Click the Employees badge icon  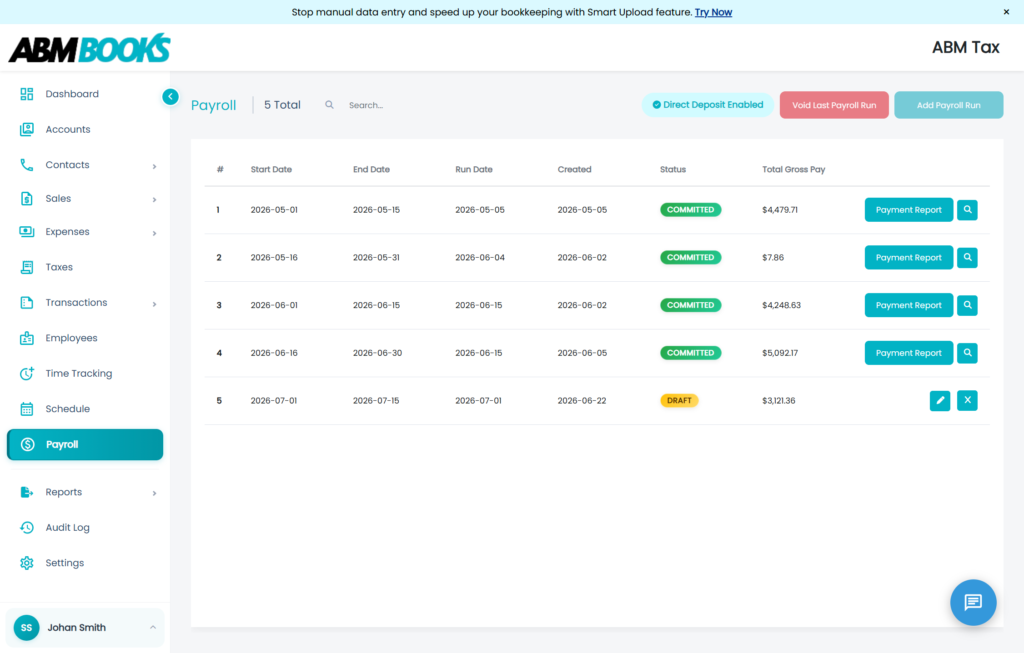27,338
